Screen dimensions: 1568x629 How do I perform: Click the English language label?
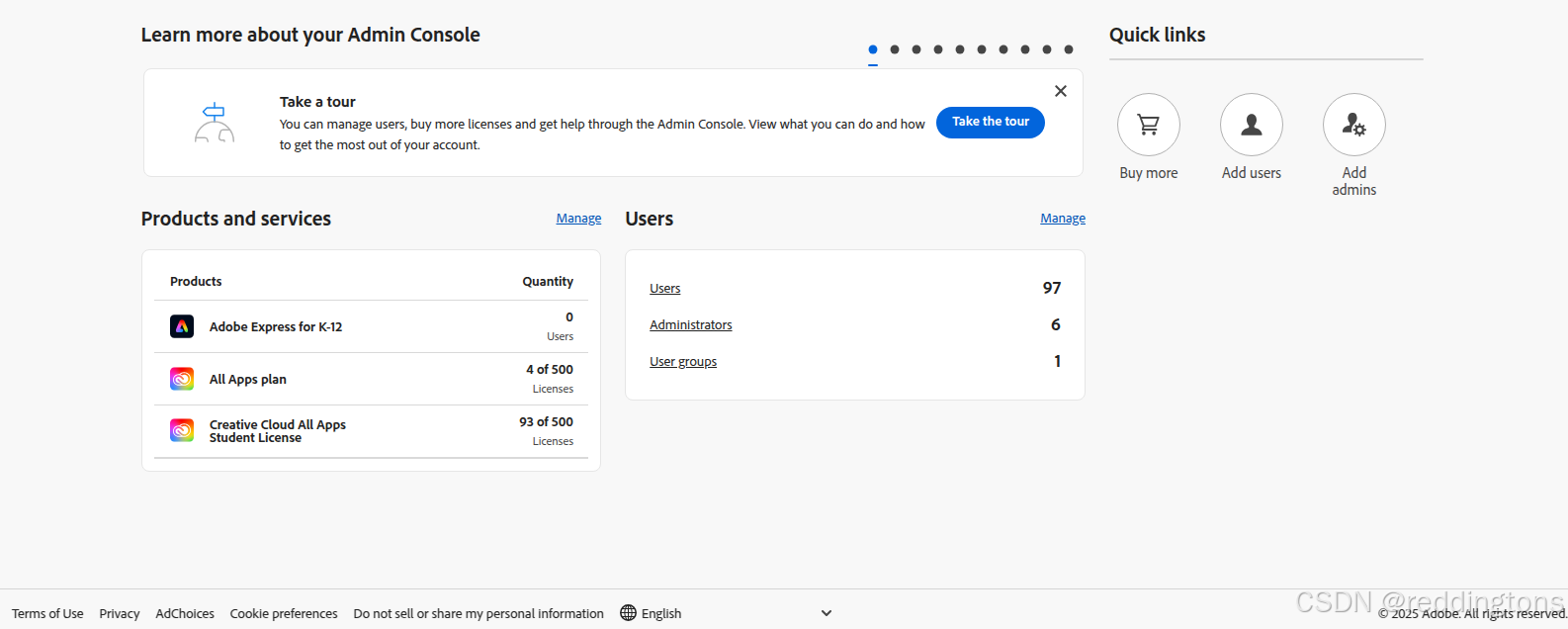(661, 614)
